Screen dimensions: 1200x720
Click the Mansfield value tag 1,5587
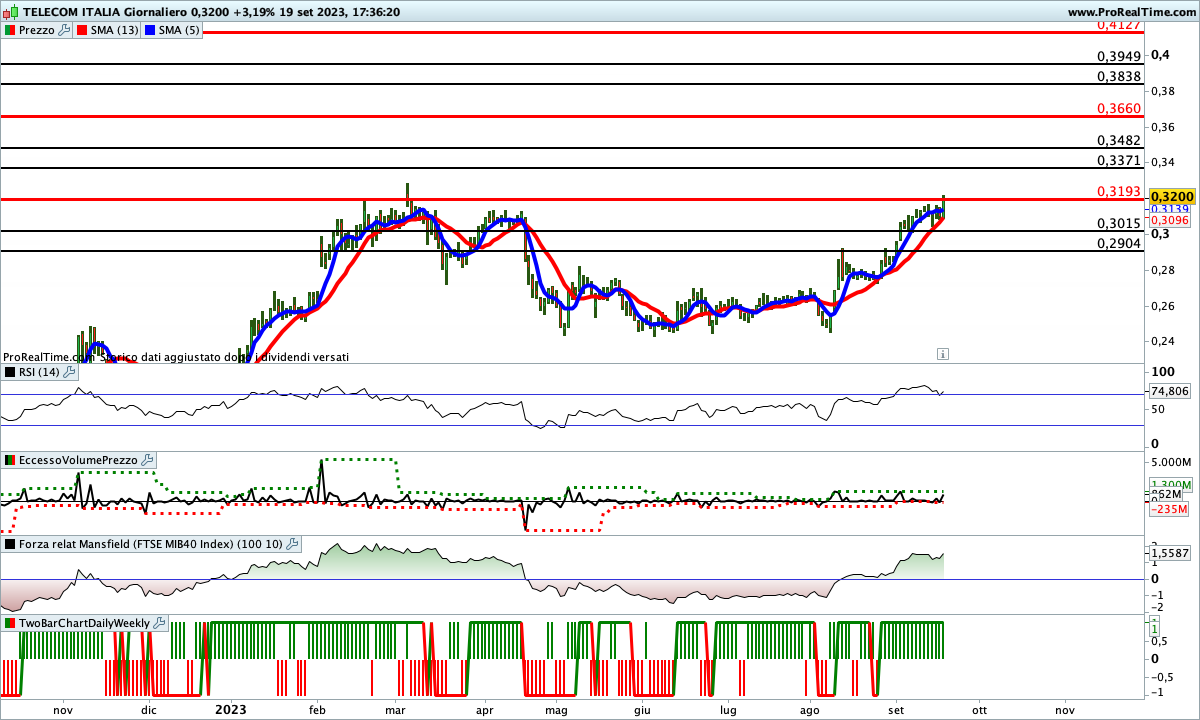1170,552
